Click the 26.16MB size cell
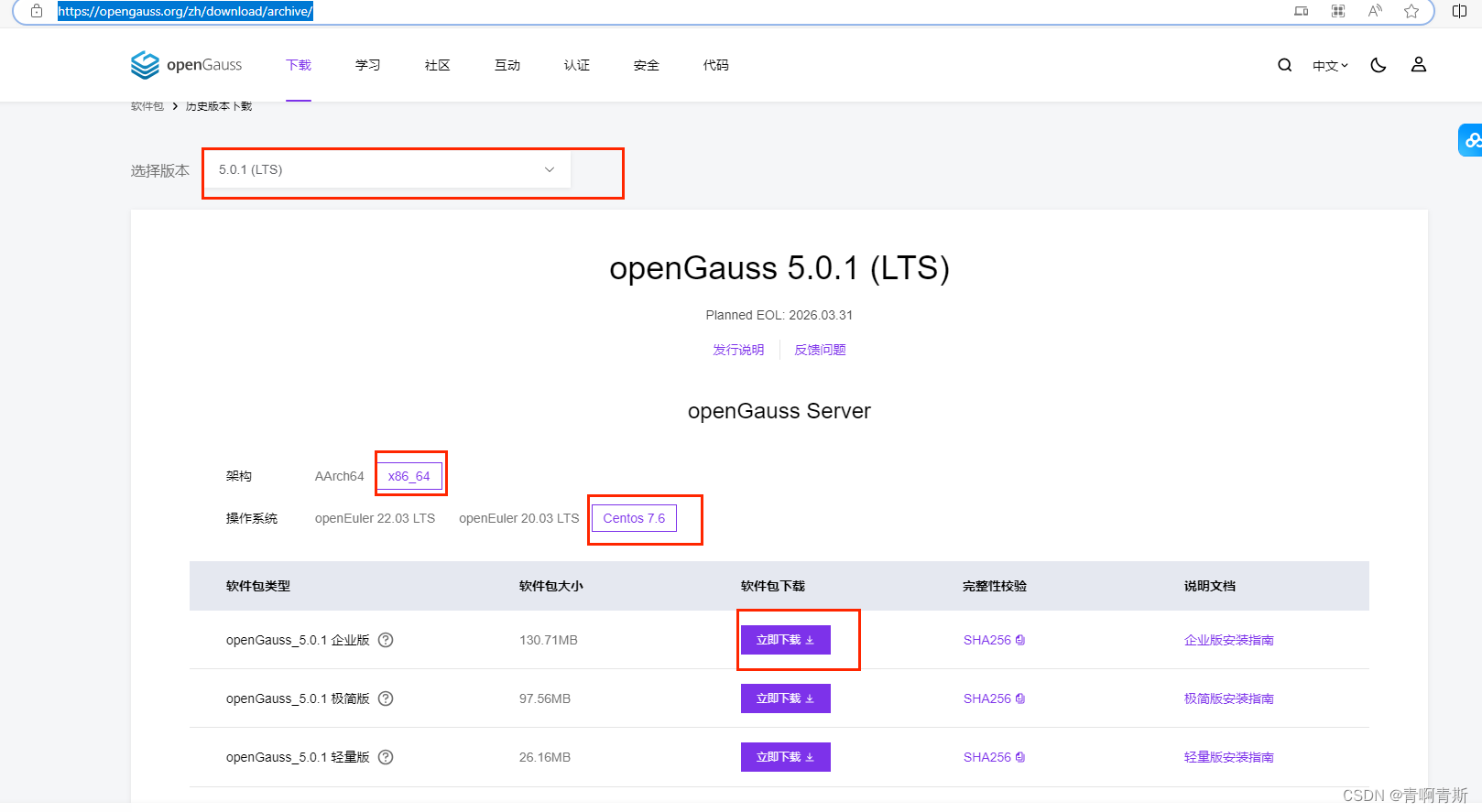This screenshot has height=812, width=1482. 545,757
